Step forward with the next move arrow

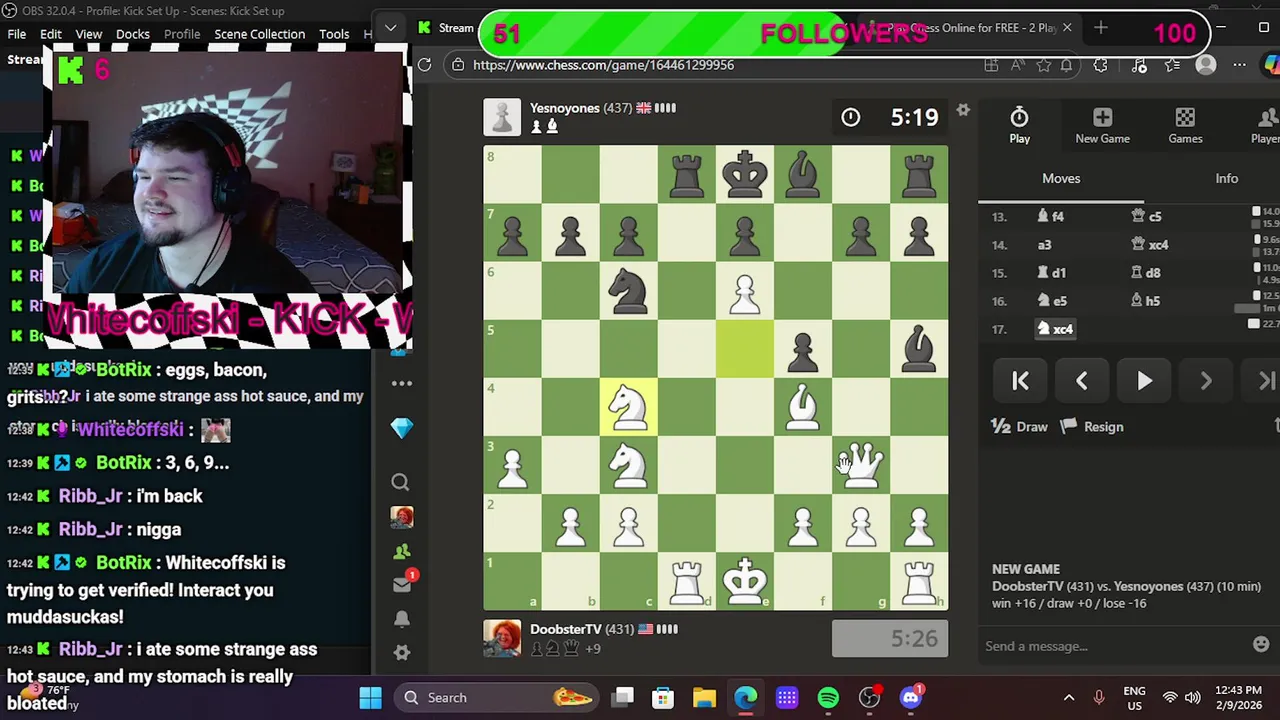pyautogui.click(x=1206, y=381)
